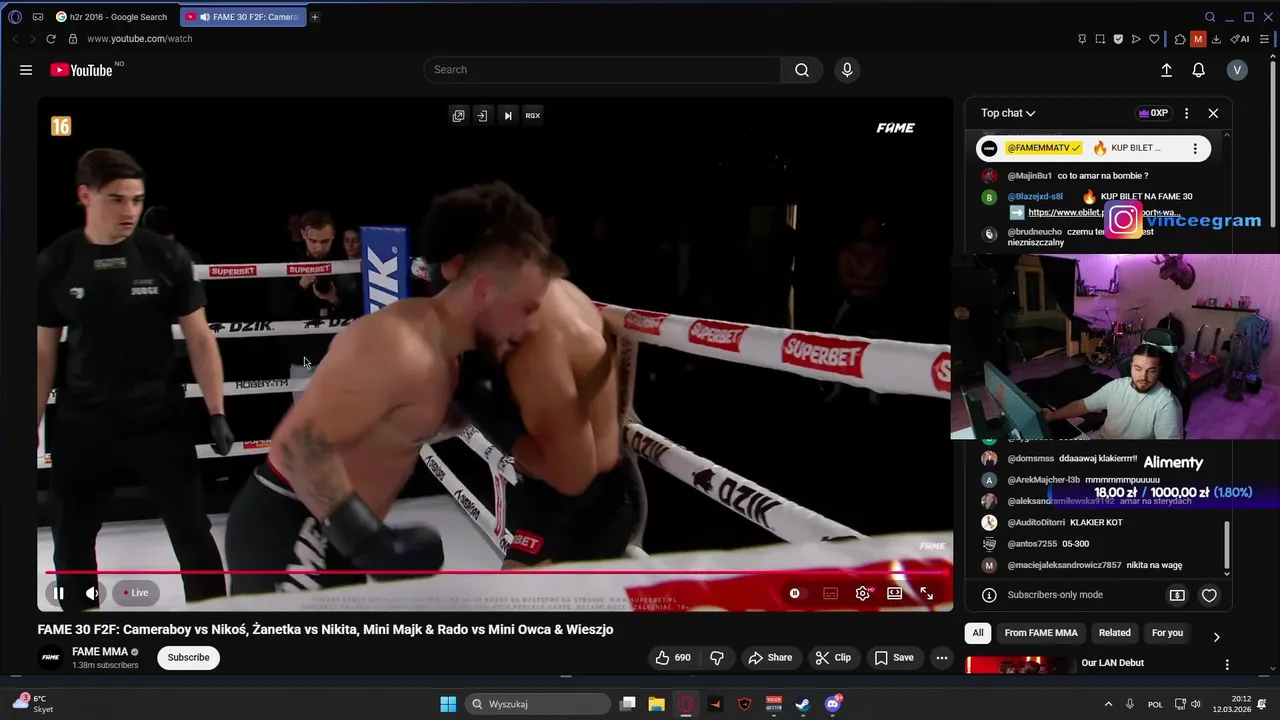This screenshot has width=1280, height=720.
Task: Open more actions ellipsis under video
Action: (x=942, y=657)
